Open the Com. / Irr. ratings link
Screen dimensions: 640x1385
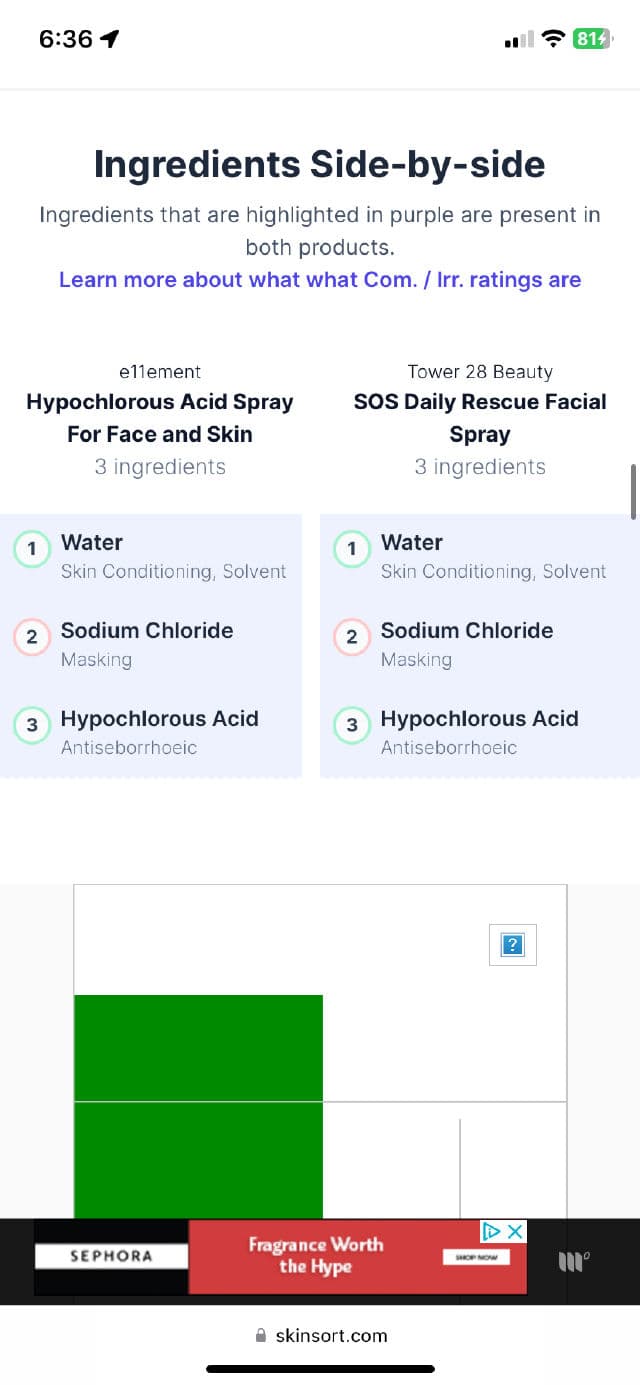pyautogui.click(x=319, y=280)
